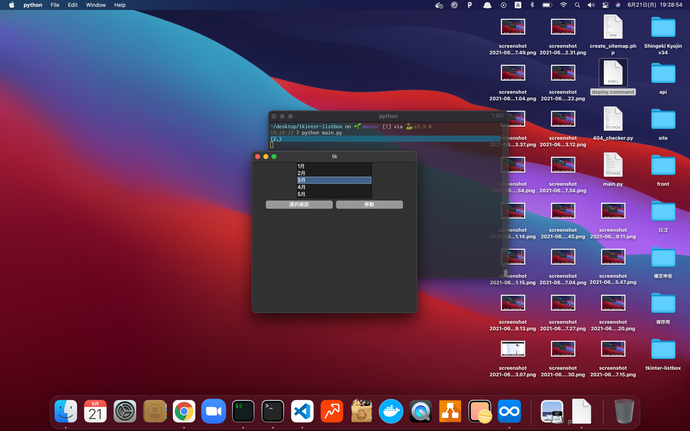This screenshot has height=431, width=690.
Task: Minimize the tk window with yellow button
Action: [266, 157]
